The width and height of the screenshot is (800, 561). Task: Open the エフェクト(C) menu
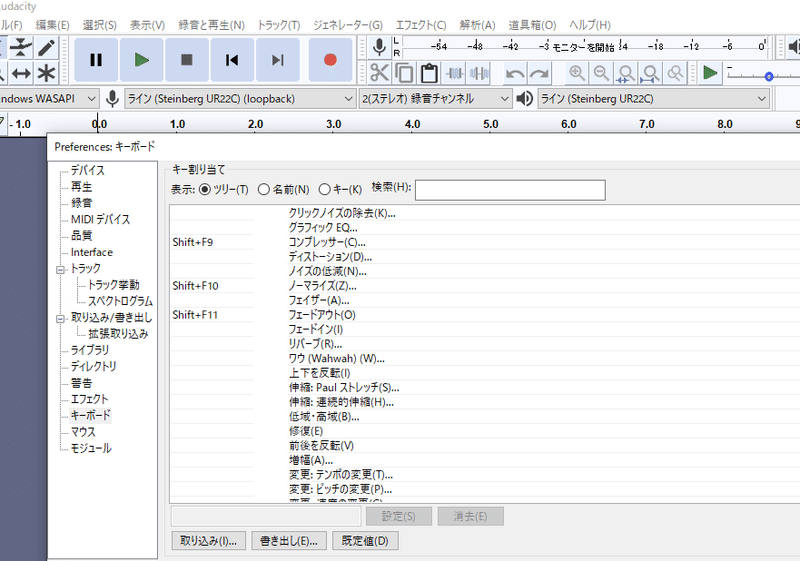tap(421, 25)
